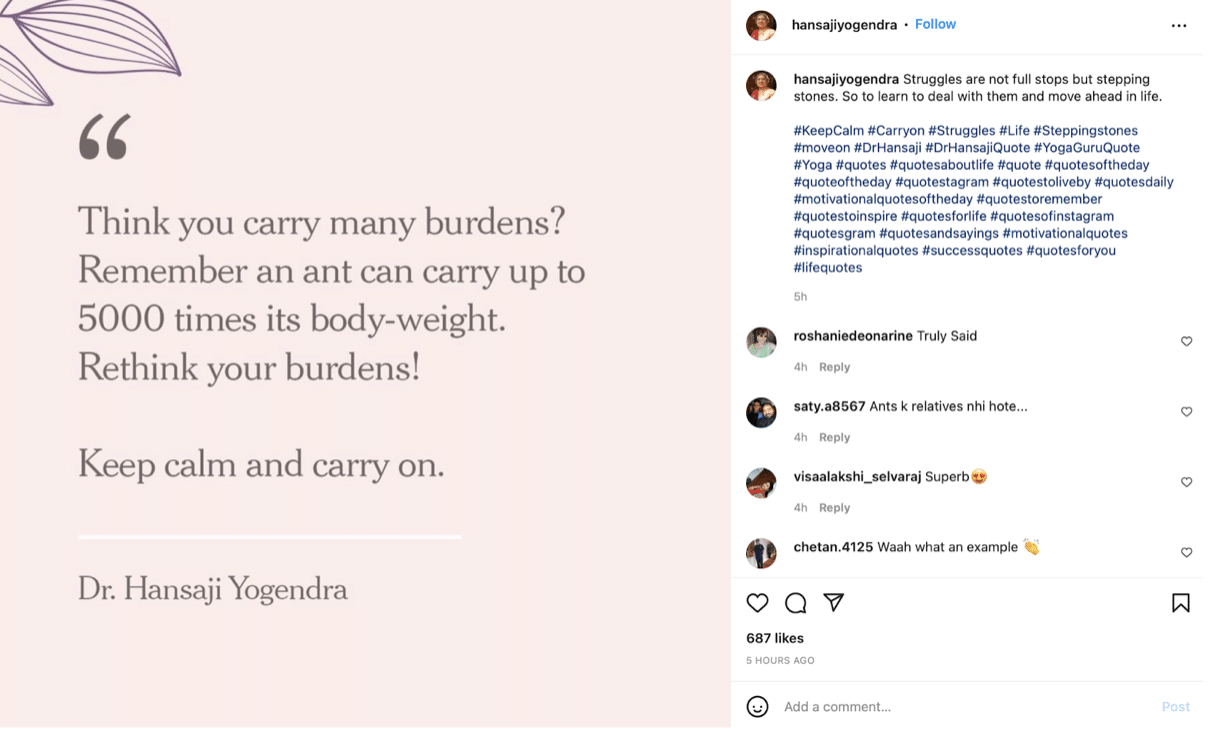
Task: Reply to saty.a8567's comment
Action: tap(834, 437)
